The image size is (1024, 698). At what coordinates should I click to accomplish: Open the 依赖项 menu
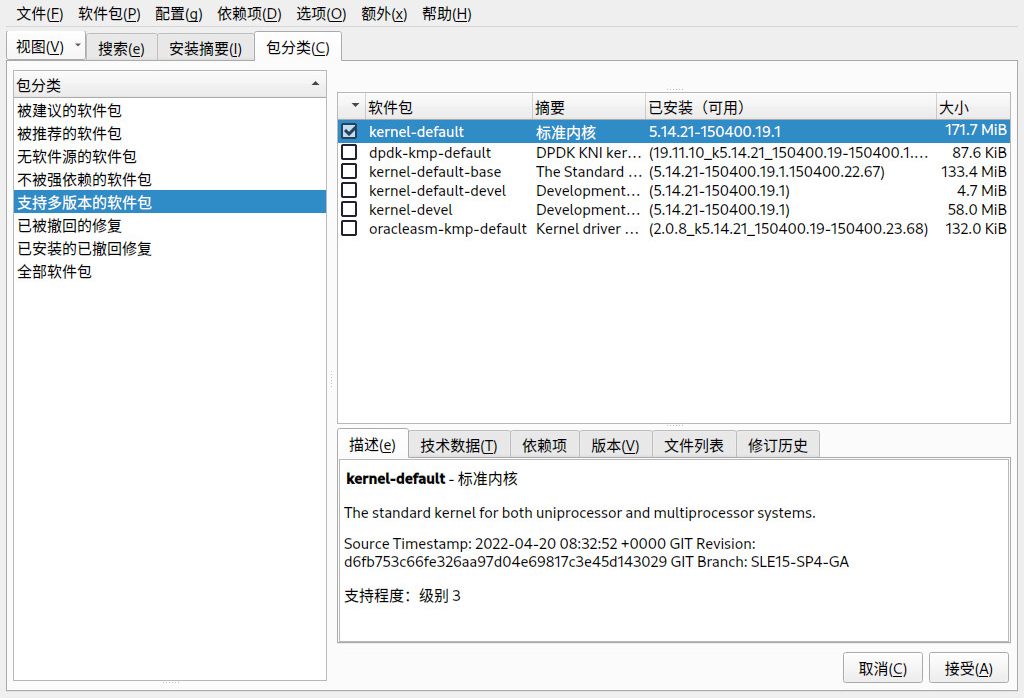point(249,14)
